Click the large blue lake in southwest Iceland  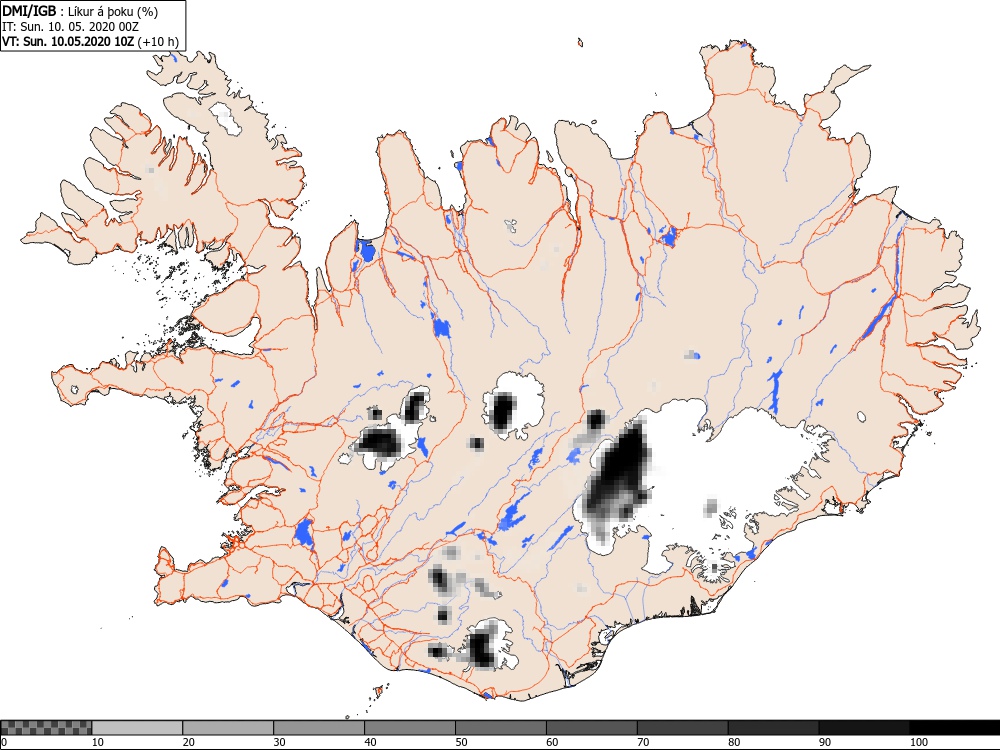(304, 533)
